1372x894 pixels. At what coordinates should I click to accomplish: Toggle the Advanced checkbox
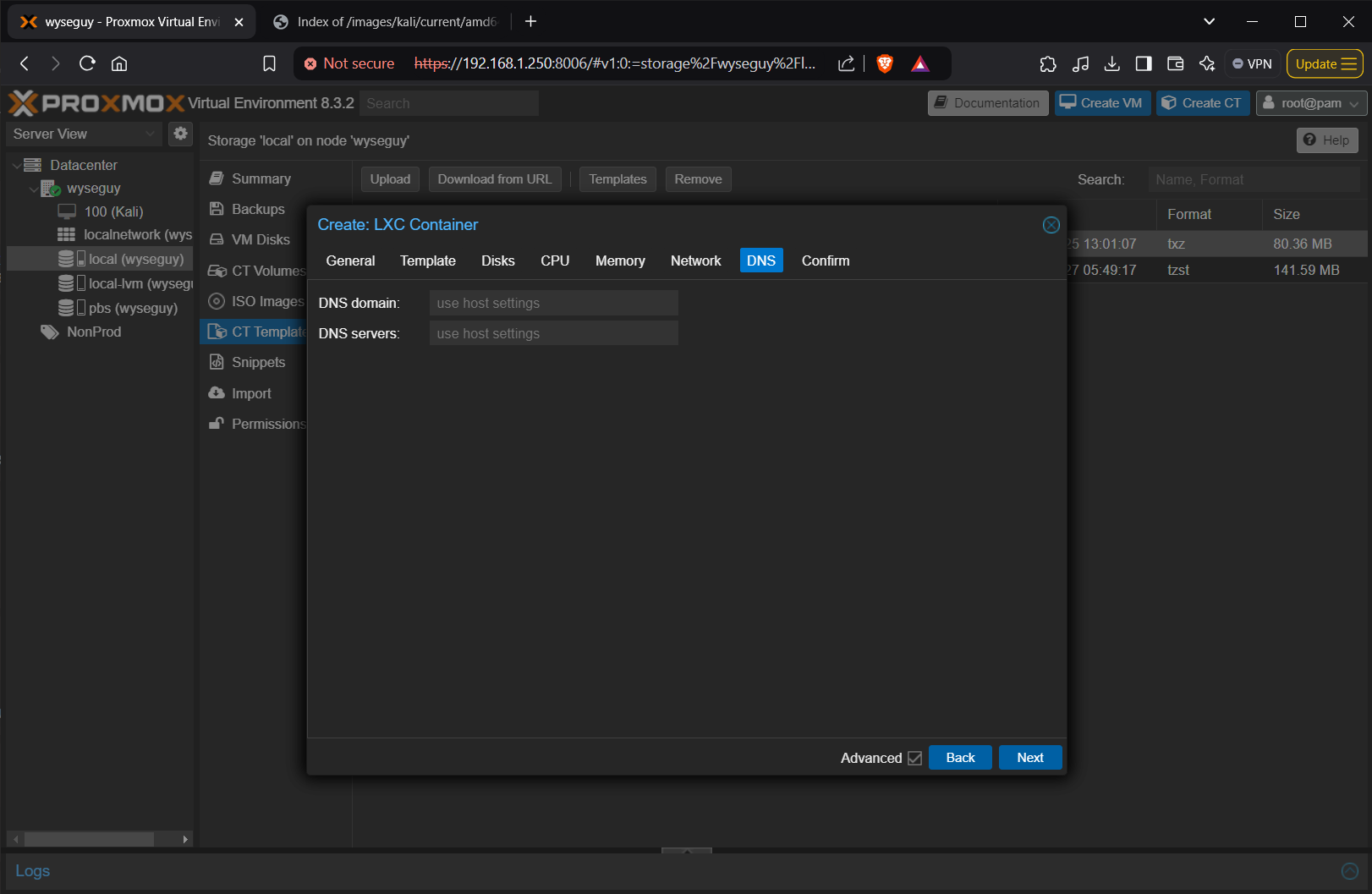pyautogui.click(x=914, y=758)
